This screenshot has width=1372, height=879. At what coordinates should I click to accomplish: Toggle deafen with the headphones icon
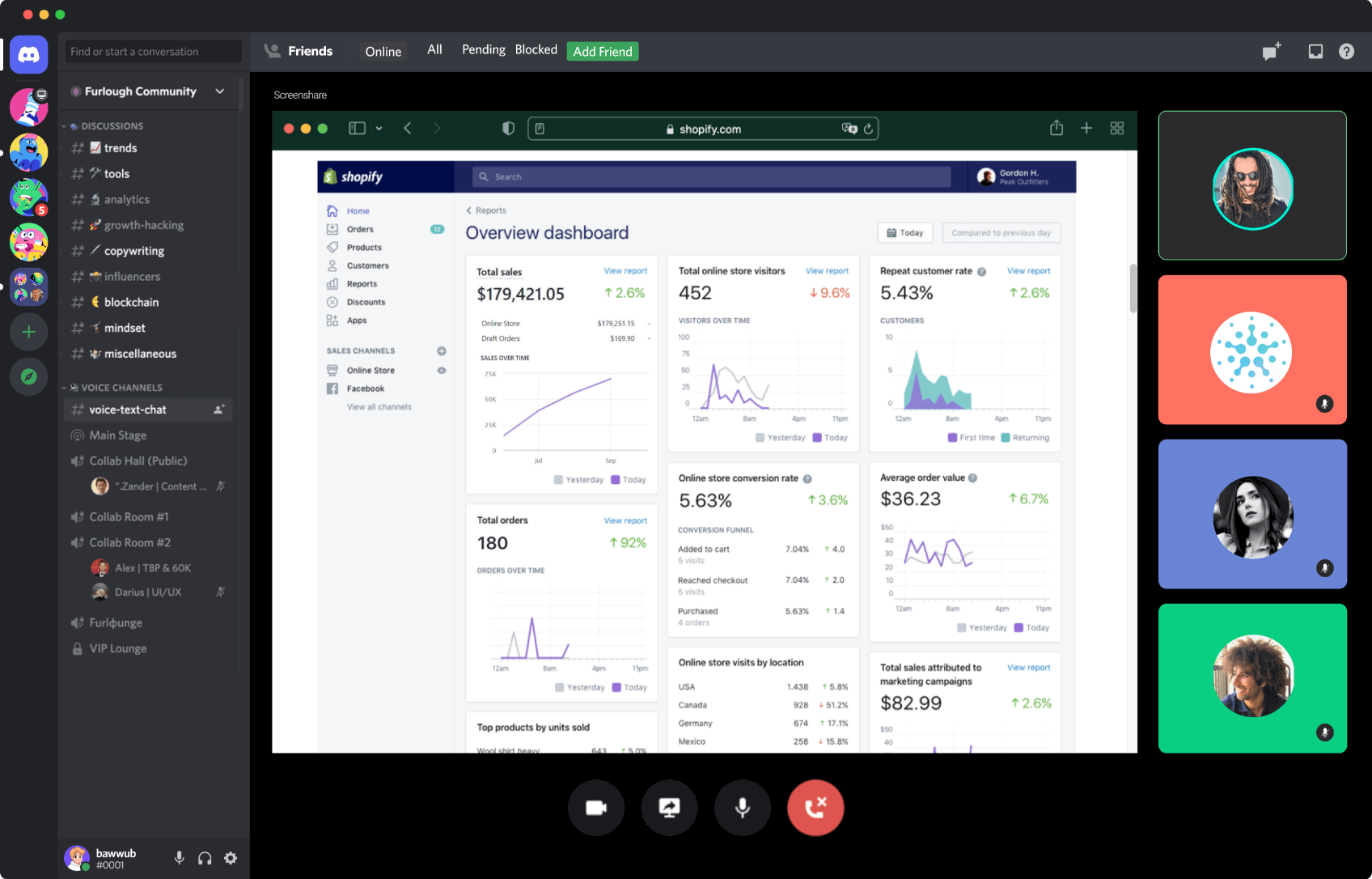(x=205, y=858)
